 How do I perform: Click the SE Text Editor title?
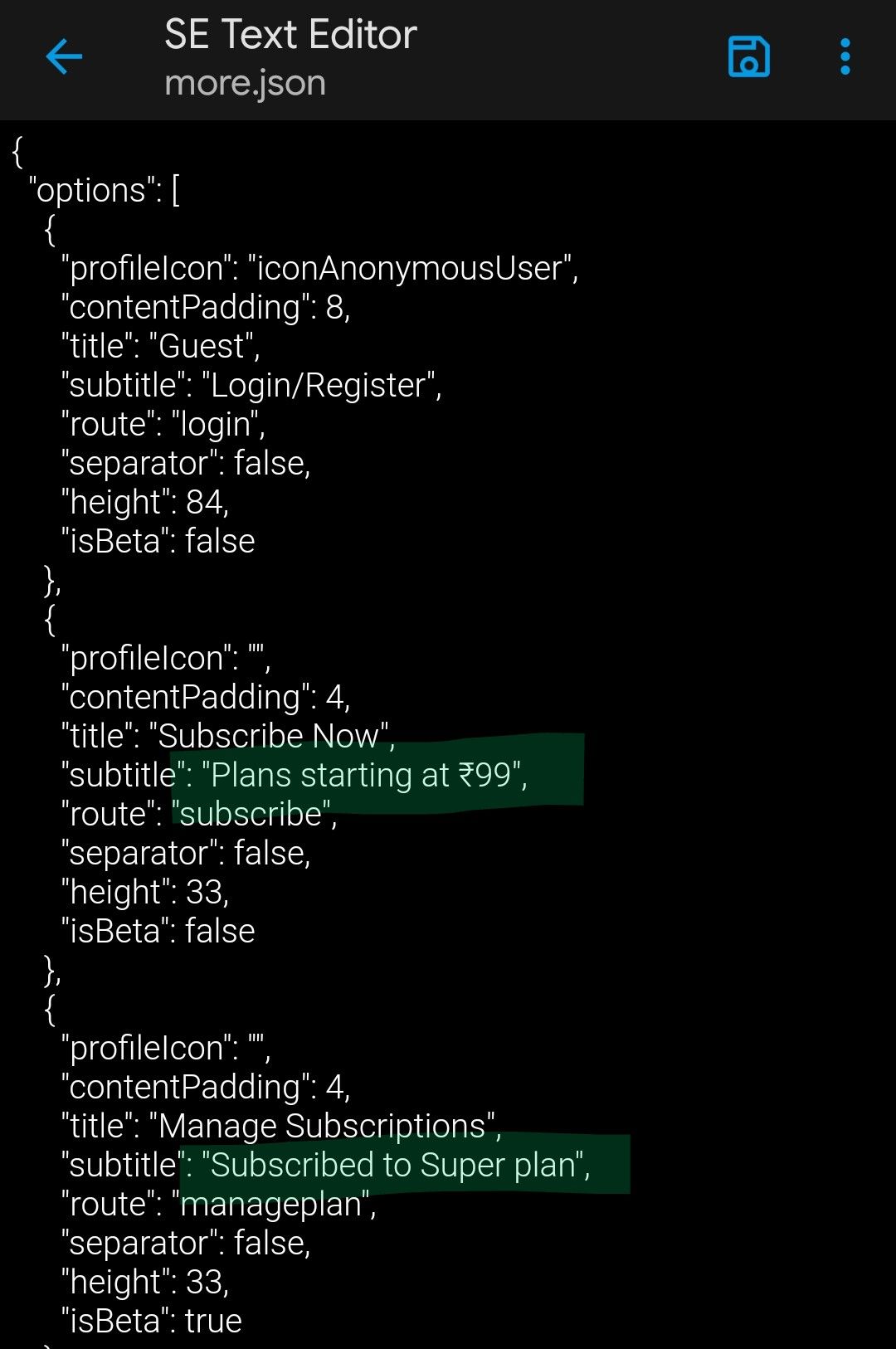pos(290,35)
